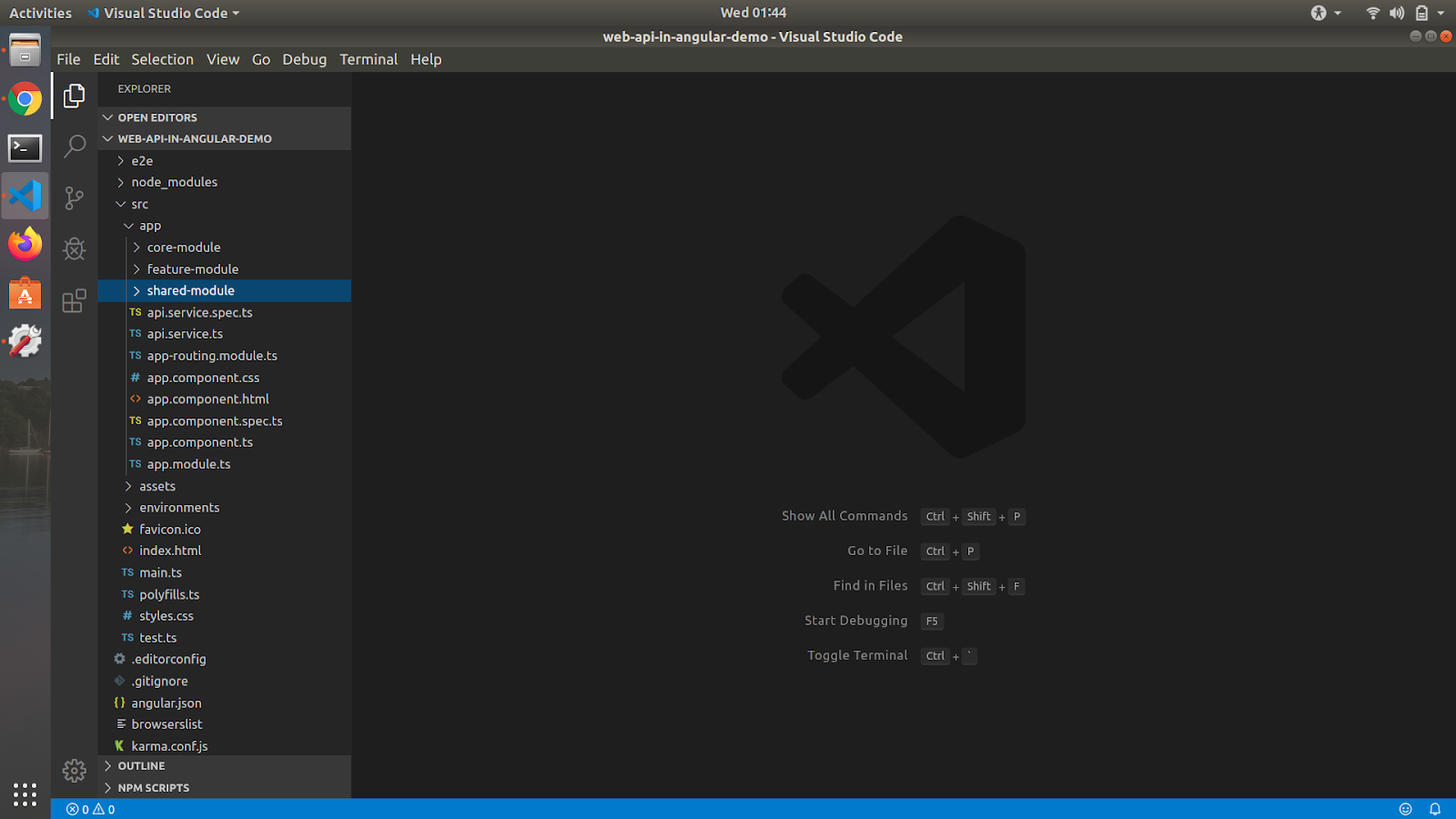Open .gitignore file
This screenshot has height=819, width=1456.
tap(225, 681)
